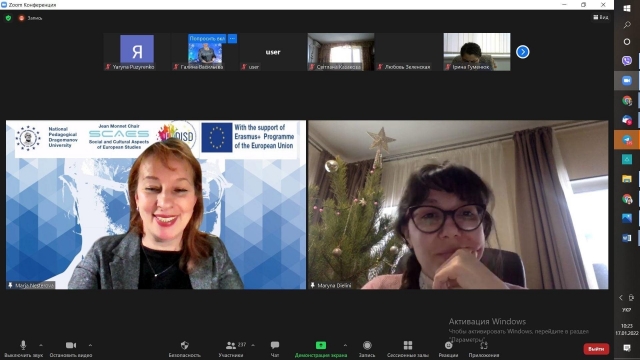The width and height of the screenshot is (640, 360).
Task: Open the Chat panel
Action: point(275,348)
